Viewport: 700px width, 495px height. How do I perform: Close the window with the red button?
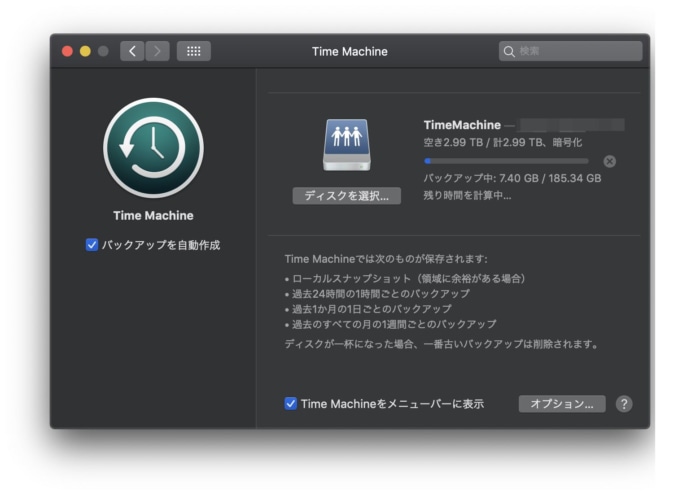67,51
